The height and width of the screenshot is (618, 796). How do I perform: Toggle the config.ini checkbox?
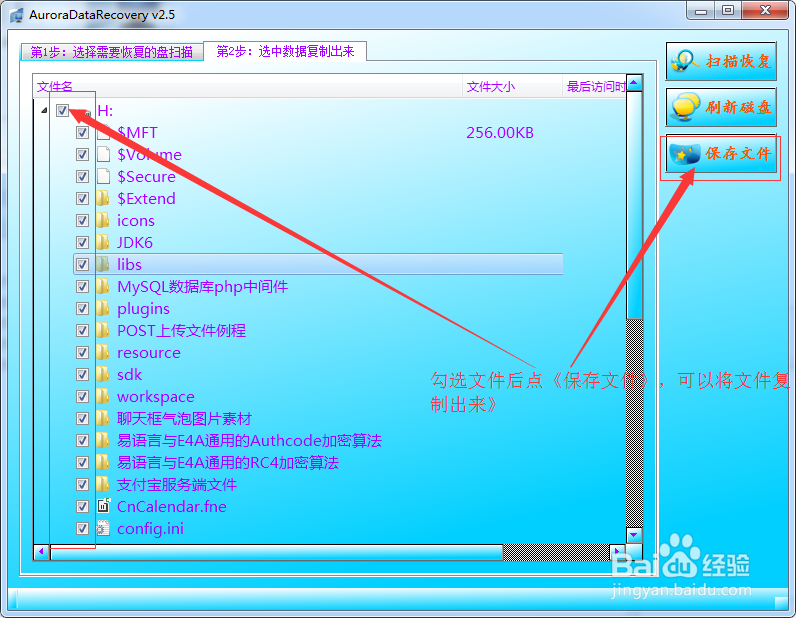pos(82,529)
